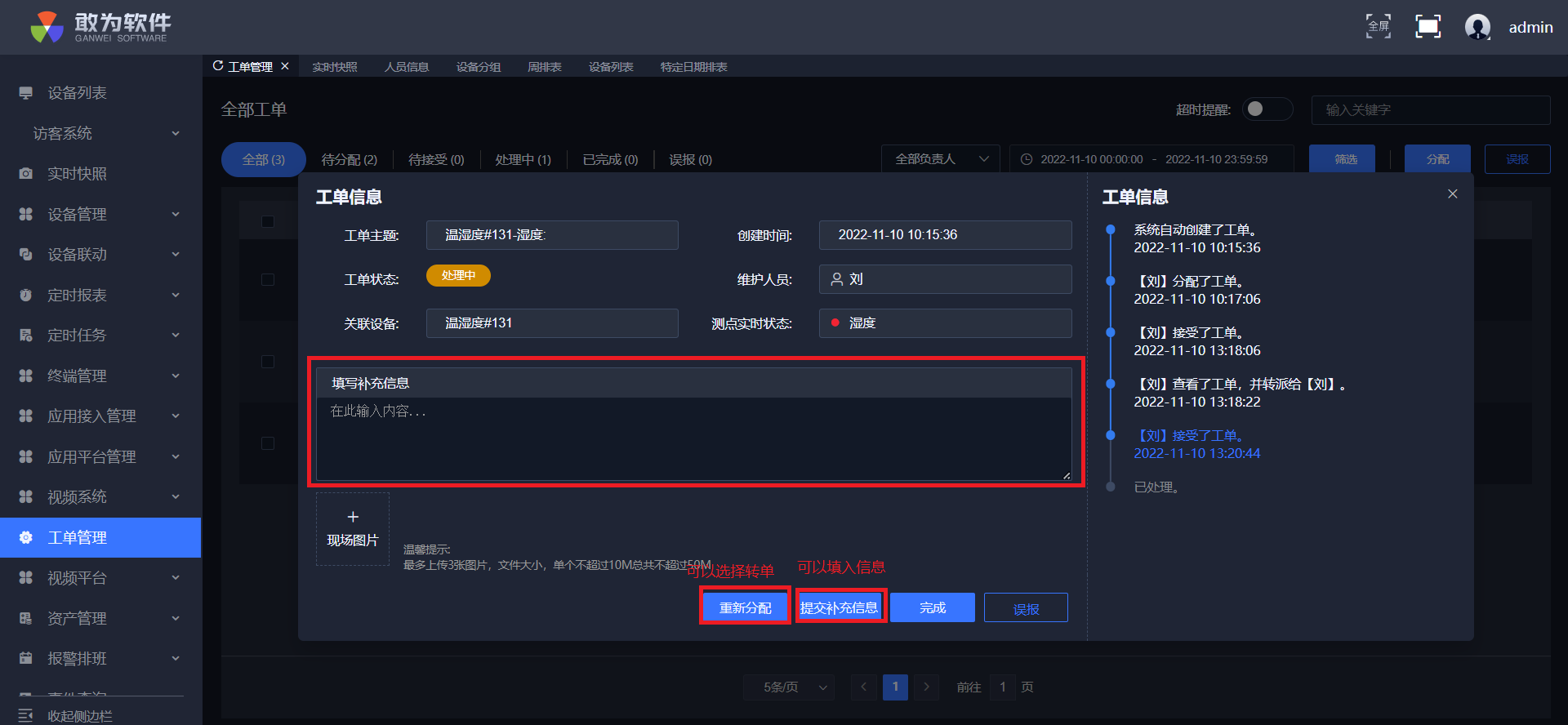The height and width of the screenshot is (725, 1568).
Task: Expand the 应用平台管理 sidebar menu
Action: click(x=100, y=456)
